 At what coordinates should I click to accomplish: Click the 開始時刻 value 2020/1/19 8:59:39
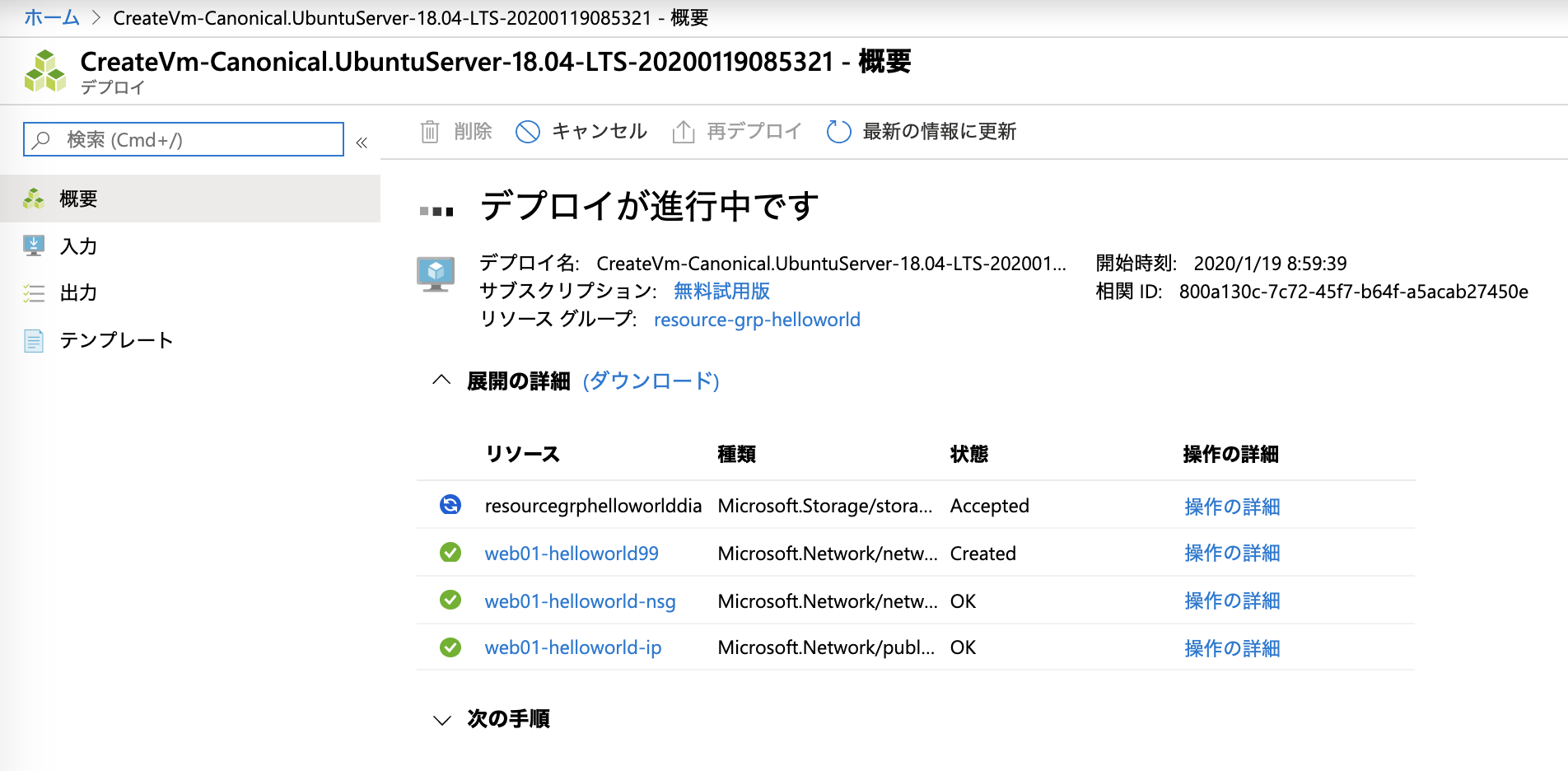(1271, 264)
